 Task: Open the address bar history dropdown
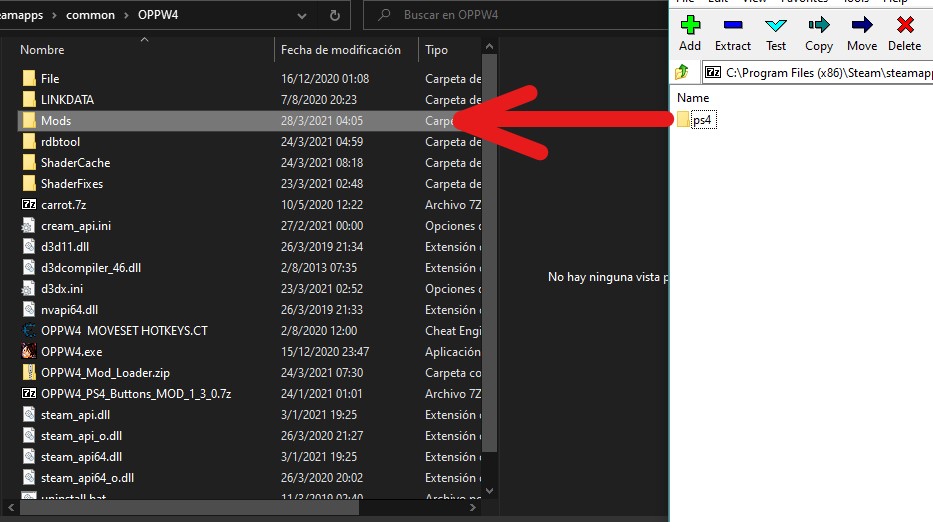pyautogui.click(x=302, y=15)
